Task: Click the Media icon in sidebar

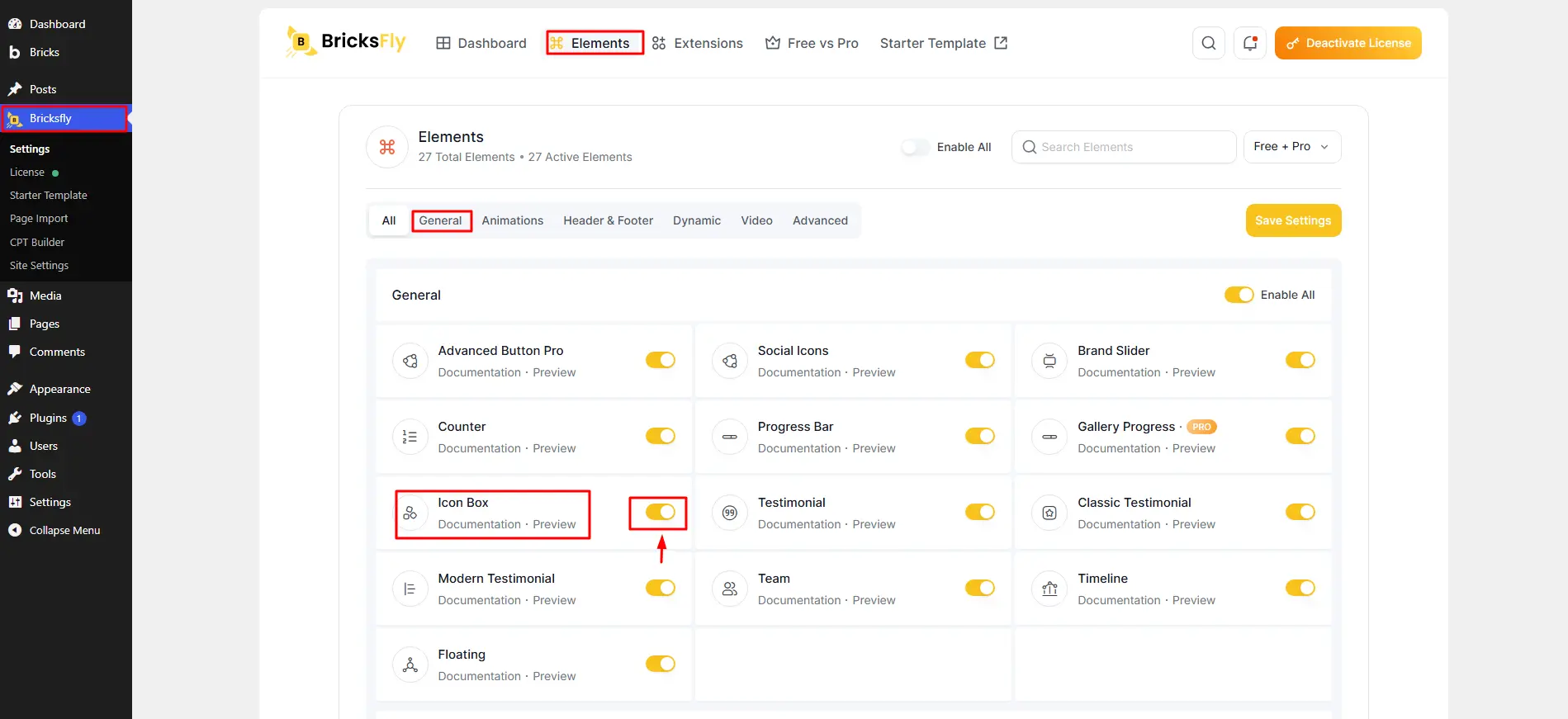Action: point(15,296)
